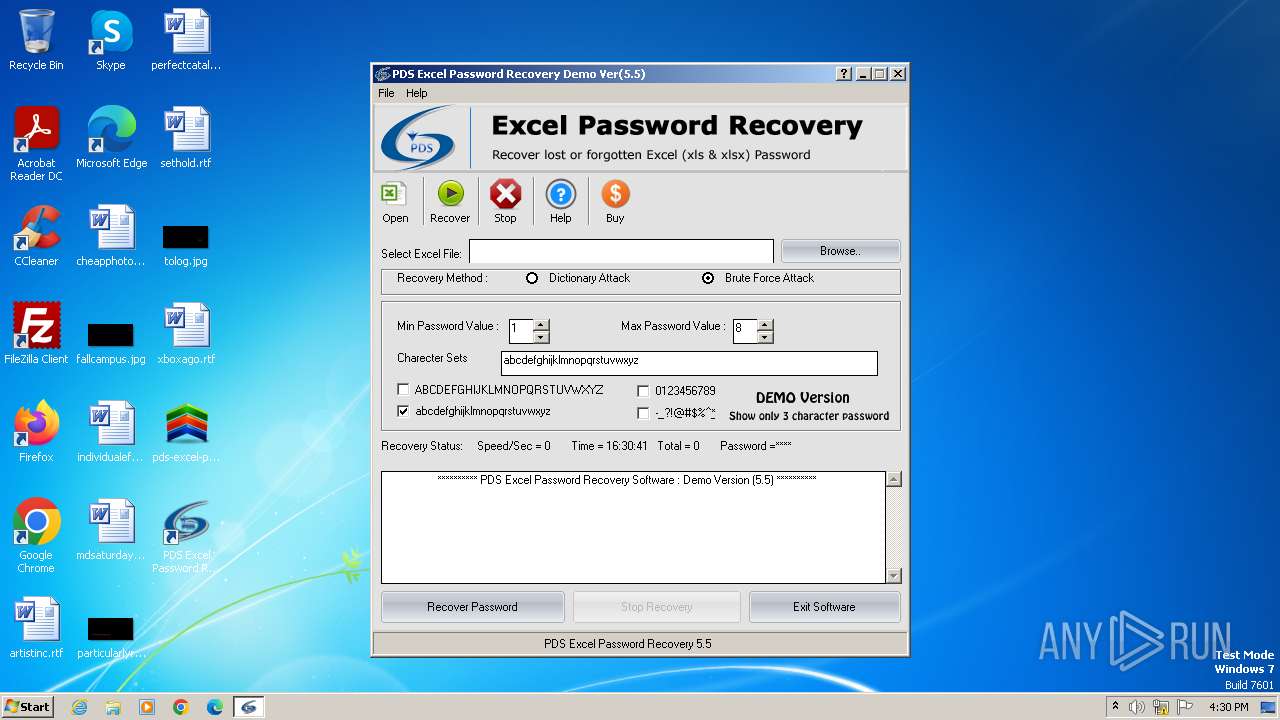Select the Dictionary Attack radio button
The height and width of the screenshot is (720, 1280).
click(x=532, y=278)
